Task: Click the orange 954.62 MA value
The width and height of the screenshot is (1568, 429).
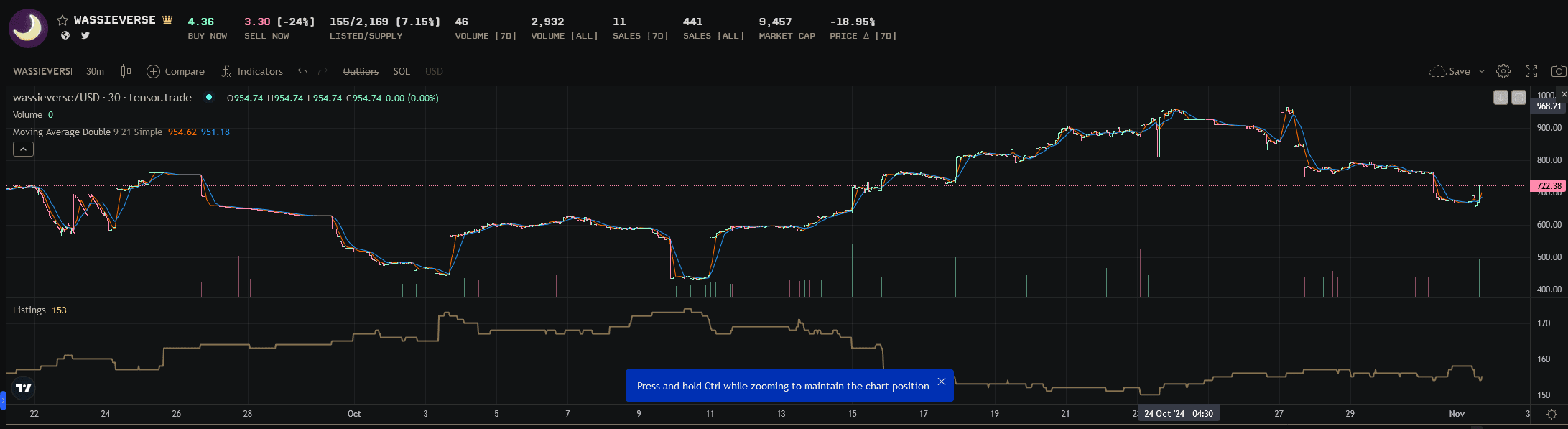Action: coord(182,132)
